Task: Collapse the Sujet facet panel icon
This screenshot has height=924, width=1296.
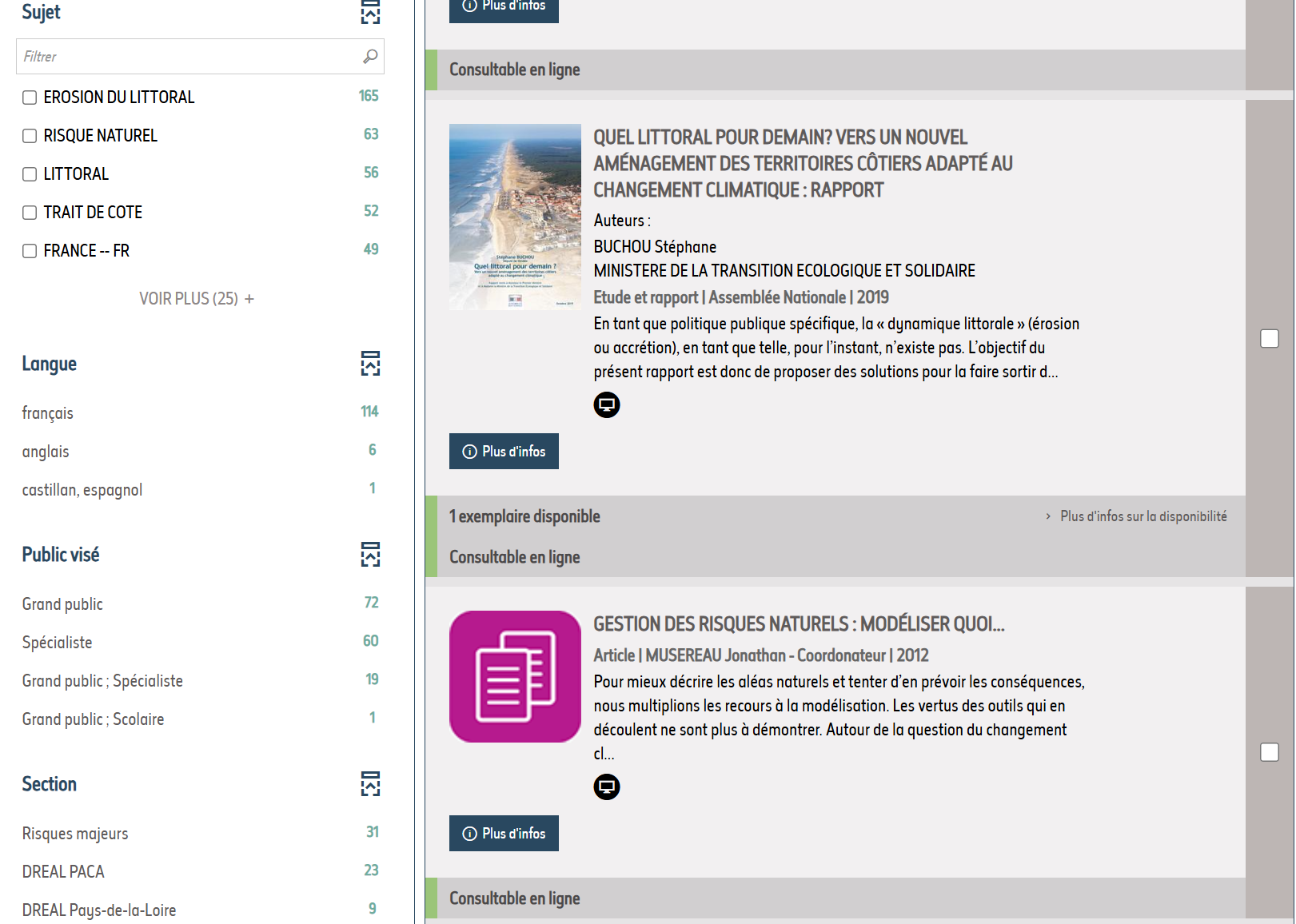Action: [370, 12]
